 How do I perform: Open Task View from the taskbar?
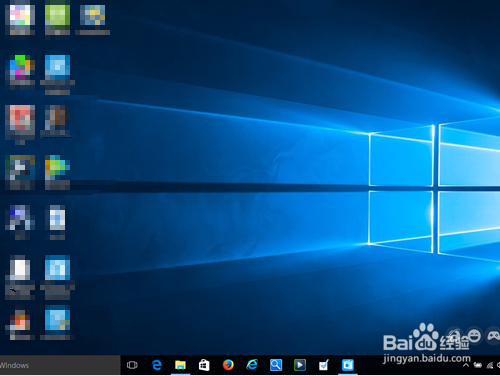tap(132, 365)
